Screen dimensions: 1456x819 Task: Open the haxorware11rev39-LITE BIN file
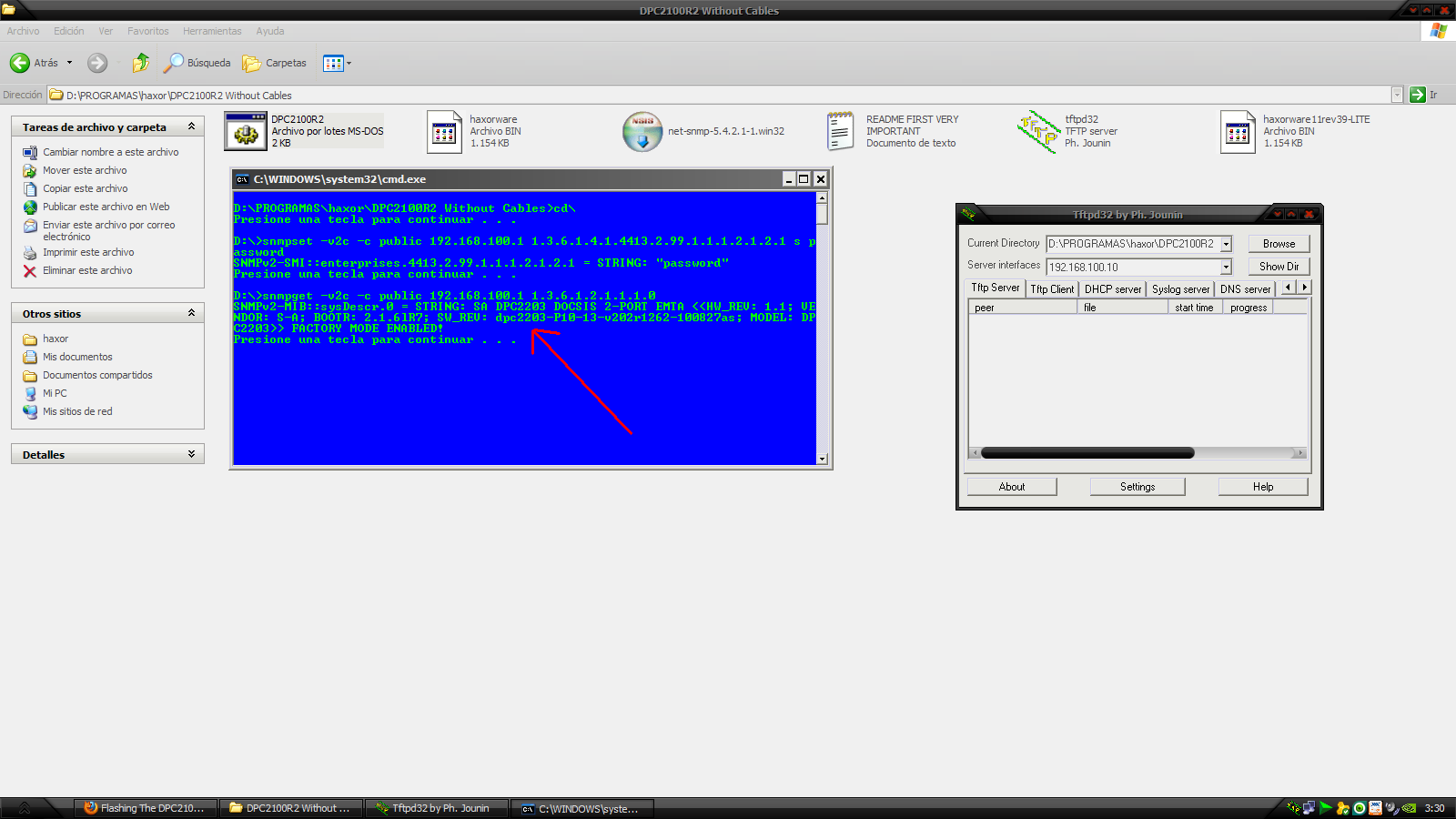click(1238, 132)
